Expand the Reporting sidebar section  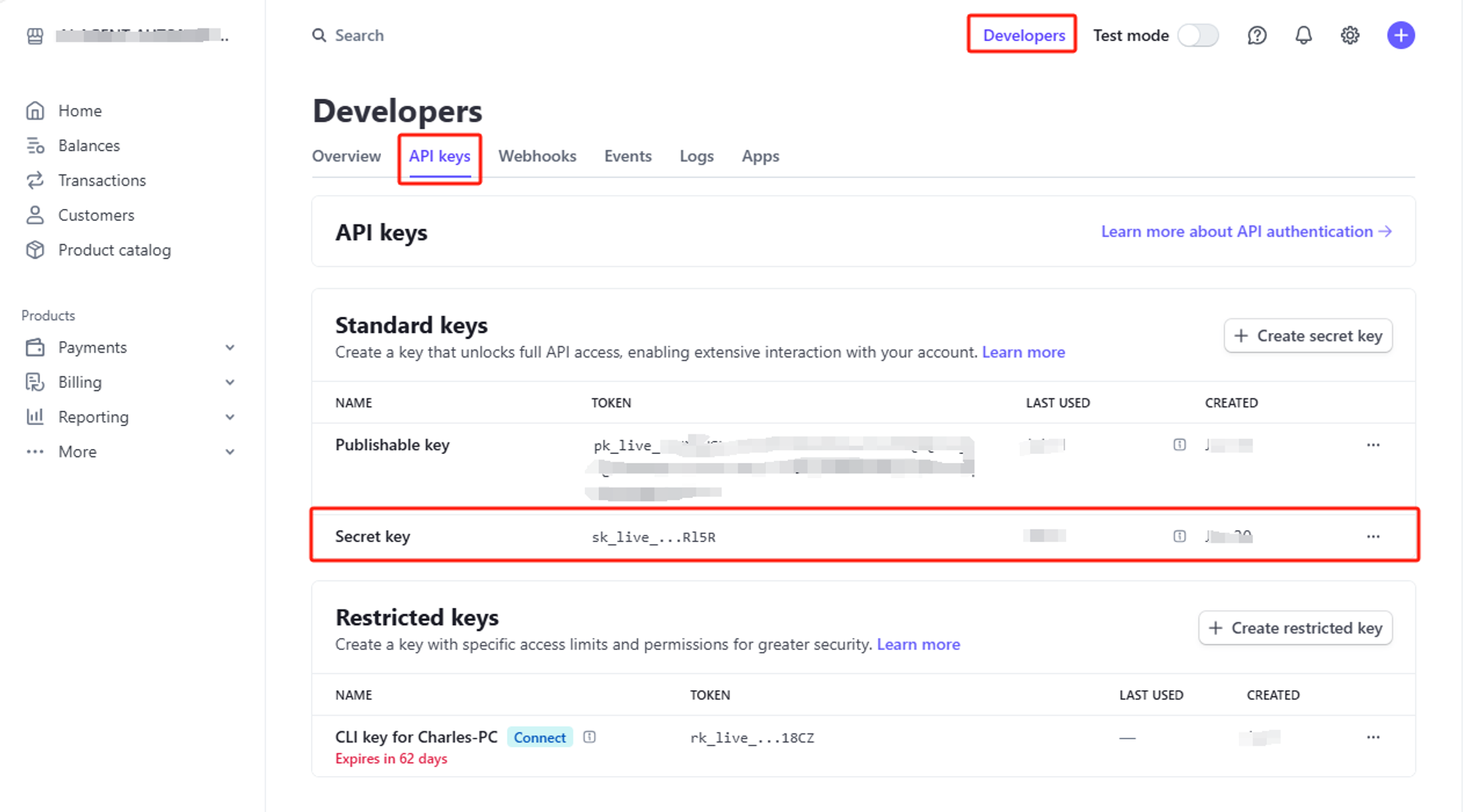pyautogui.click(x=230, y=417)
